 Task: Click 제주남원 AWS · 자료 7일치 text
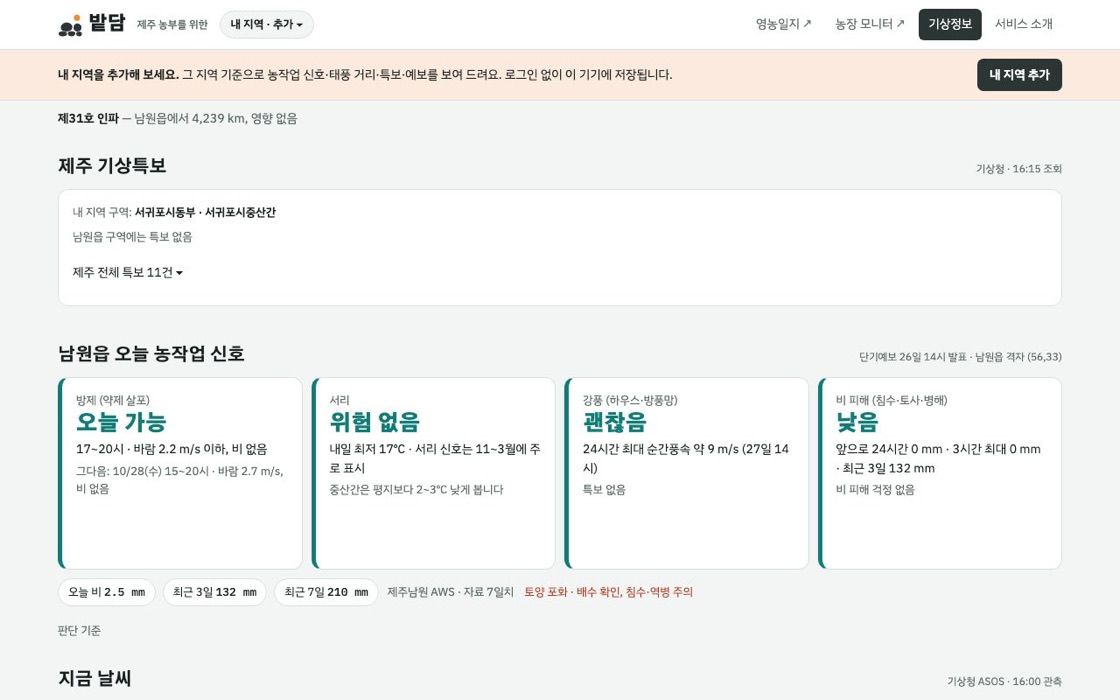[x=450, y=592]
